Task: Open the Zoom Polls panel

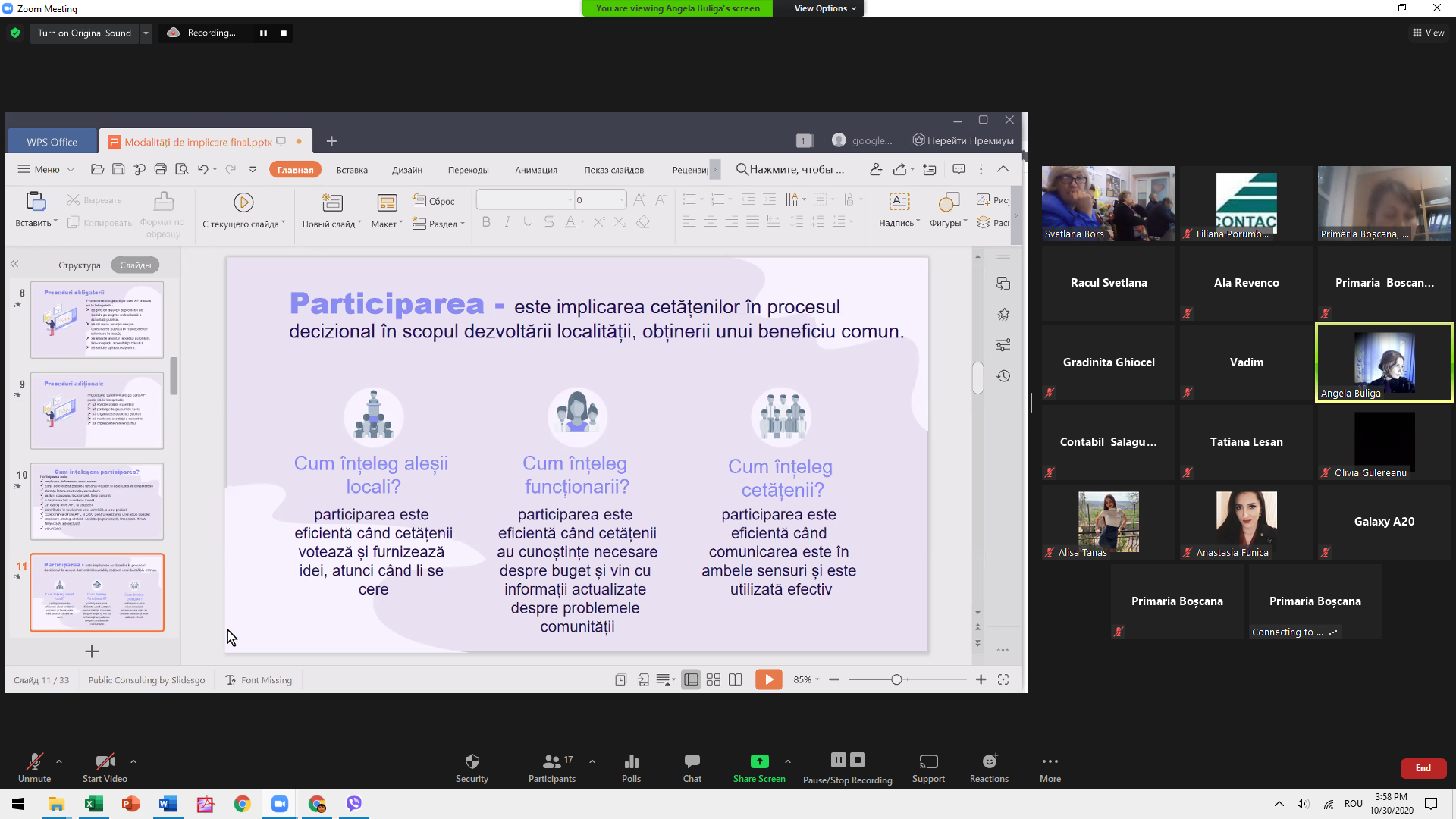Action: point(631,767)
